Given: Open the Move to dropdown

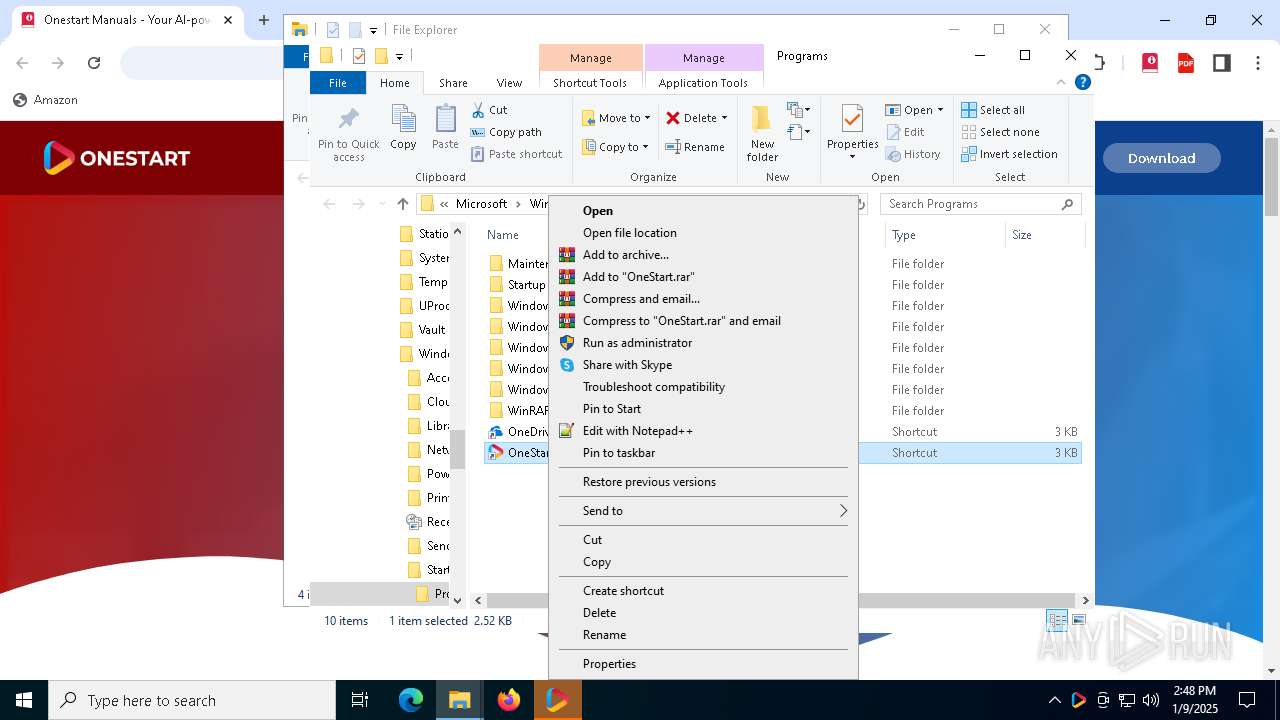Looking at the screenshot, I should click(616, 118).
